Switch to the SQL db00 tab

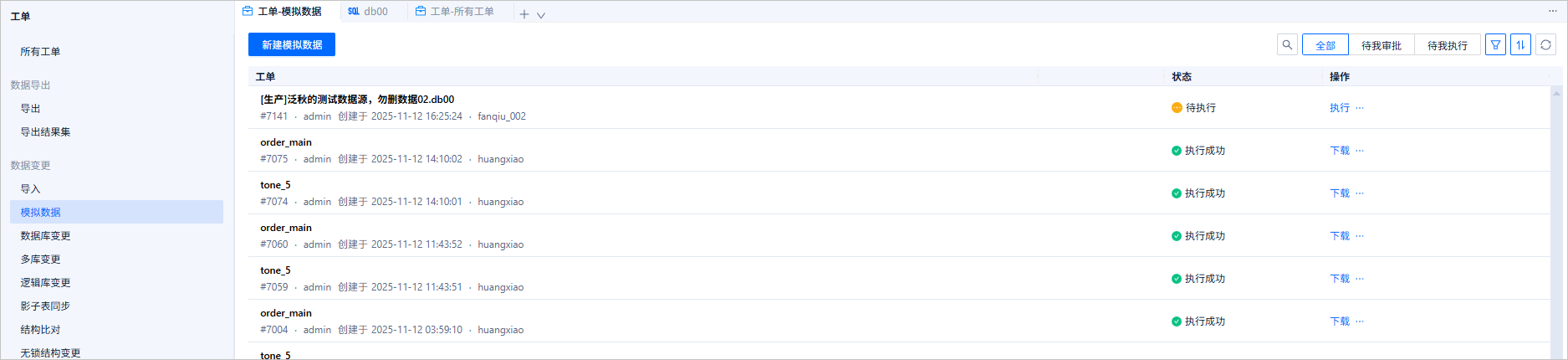(368, 12)
